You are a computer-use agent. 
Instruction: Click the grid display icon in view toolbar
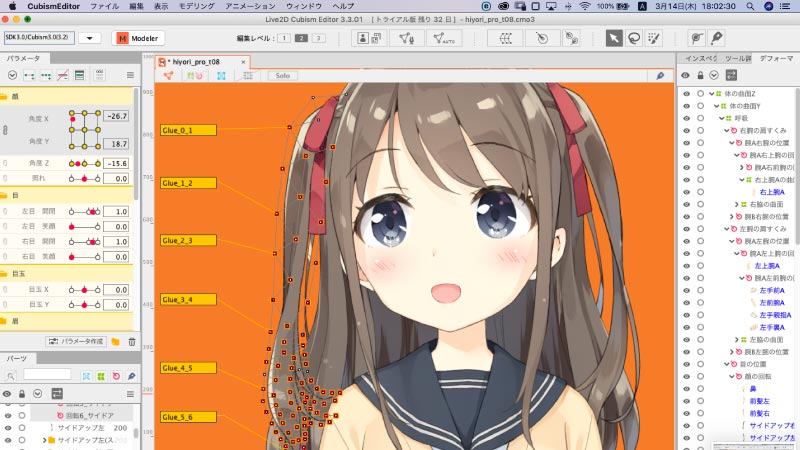pyautogui.click(x=248, y=76)
